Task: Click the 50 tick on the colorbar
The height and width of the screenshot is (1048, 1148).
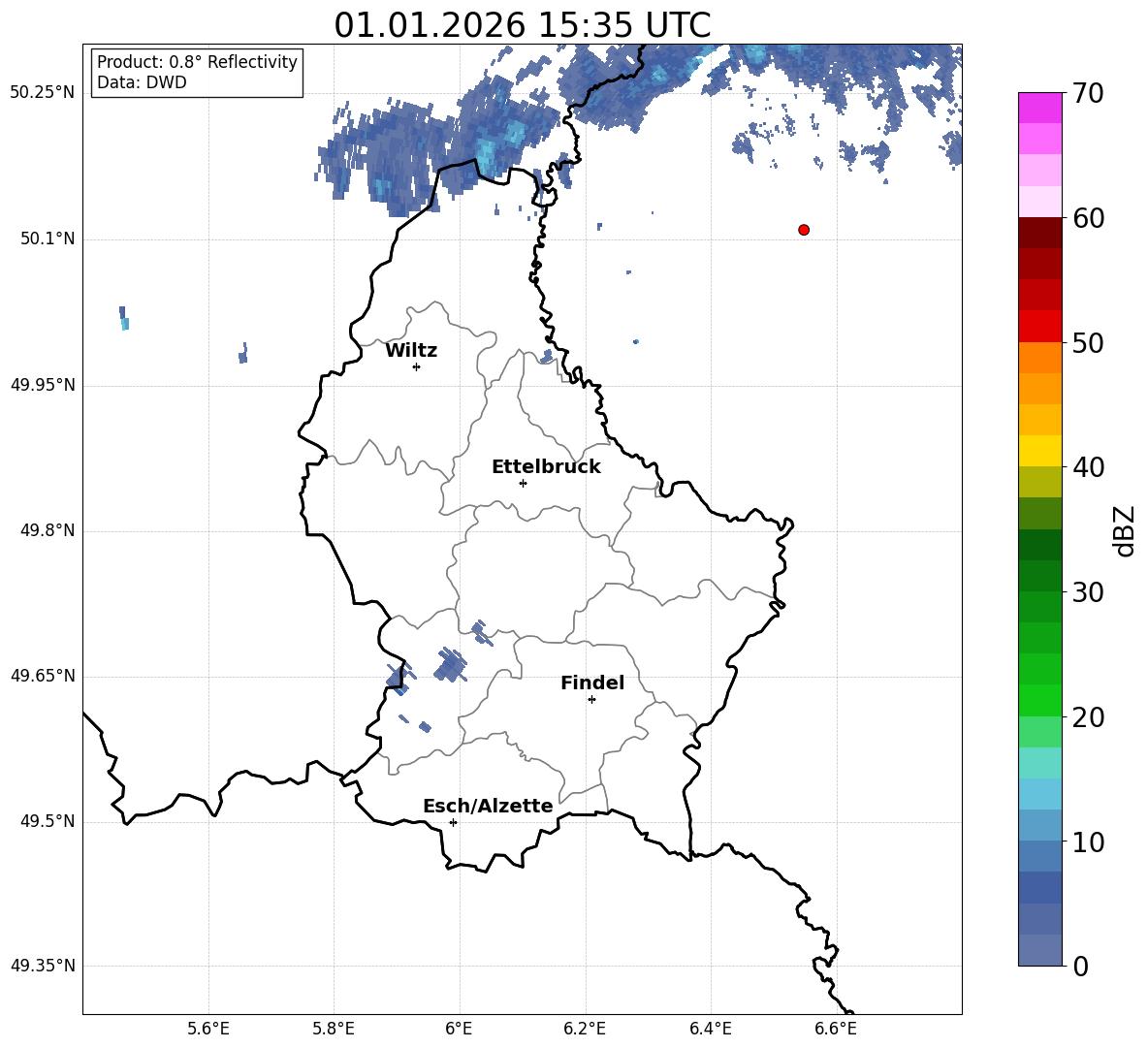Action: click(x=1088, y=342)
